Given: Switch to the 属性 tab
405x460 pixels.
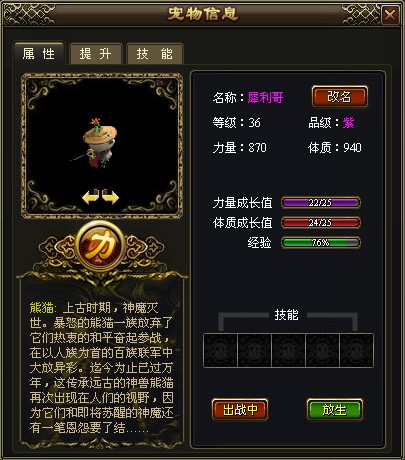Looking at the screenshot, I should coord(39,53).
